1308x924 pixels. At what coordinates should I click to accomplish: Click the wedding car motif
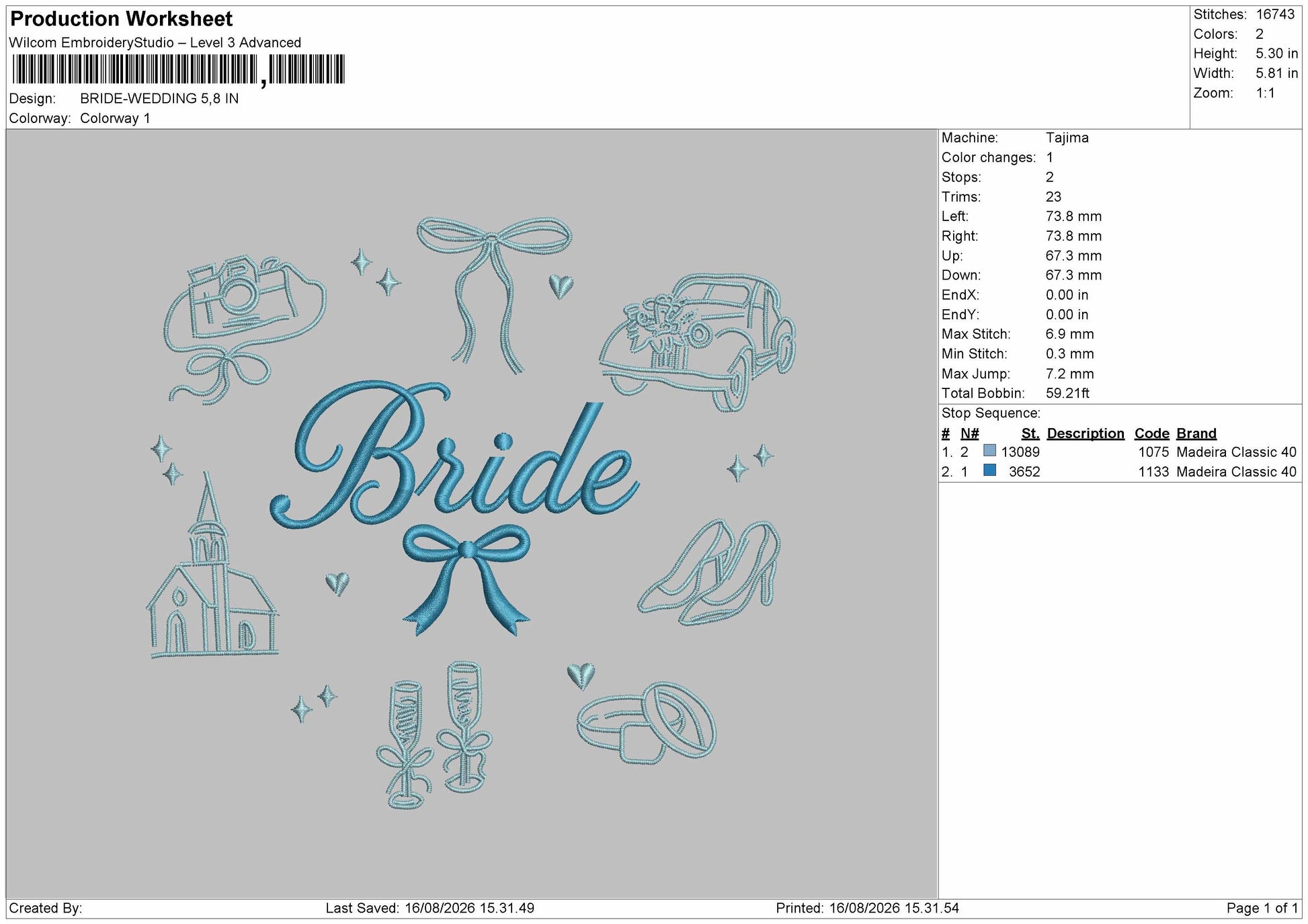699,341
